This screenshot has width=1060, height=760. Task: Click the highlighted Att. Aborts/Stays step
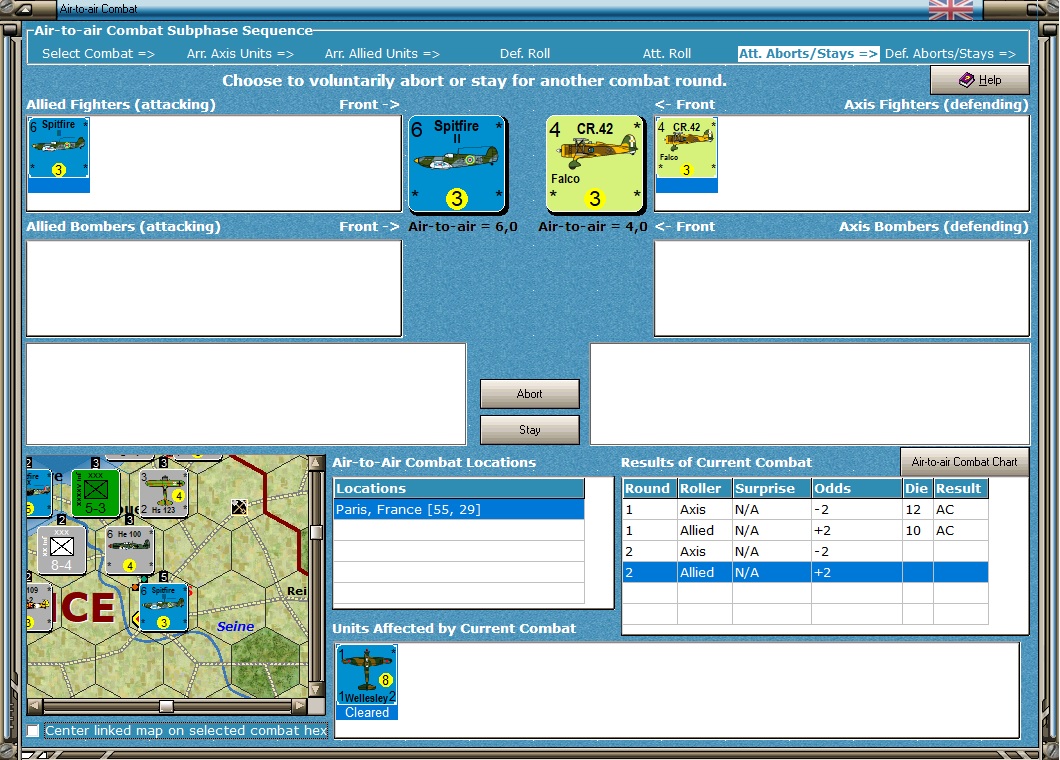click(x=809, y=53)
